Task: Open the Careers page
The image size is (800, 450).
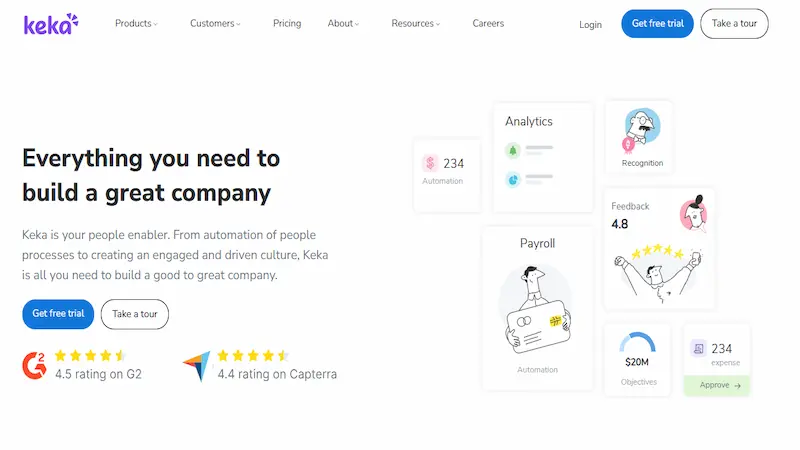Action: pos(488,24)
